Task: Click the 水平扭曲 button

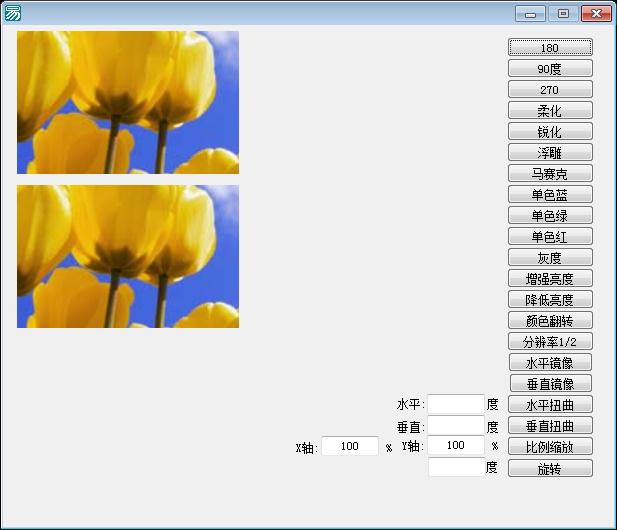Action: coord(550,404)
